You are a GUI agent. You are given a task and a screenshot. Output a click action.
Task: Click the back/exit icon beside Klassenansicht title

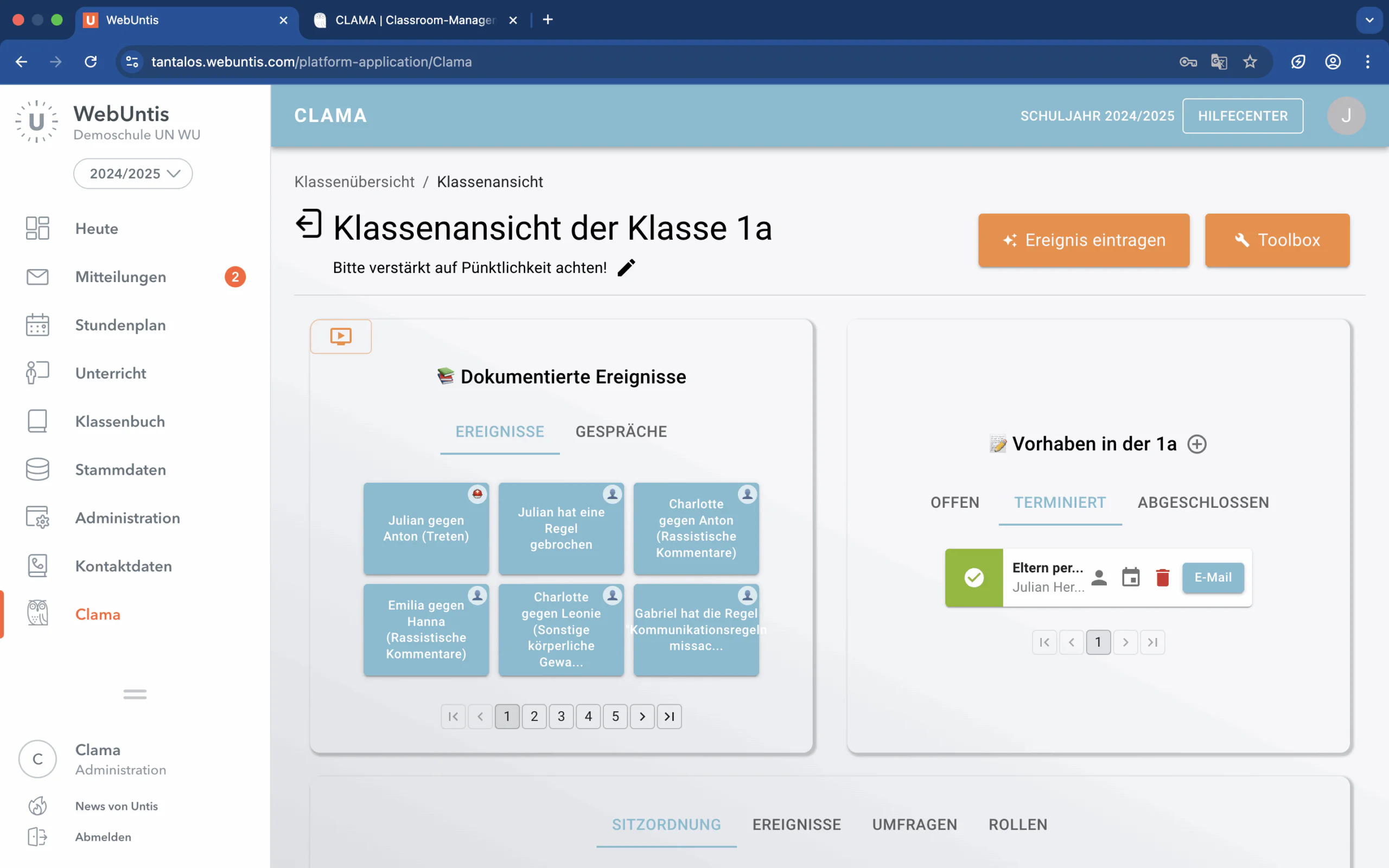click(309, 225)
